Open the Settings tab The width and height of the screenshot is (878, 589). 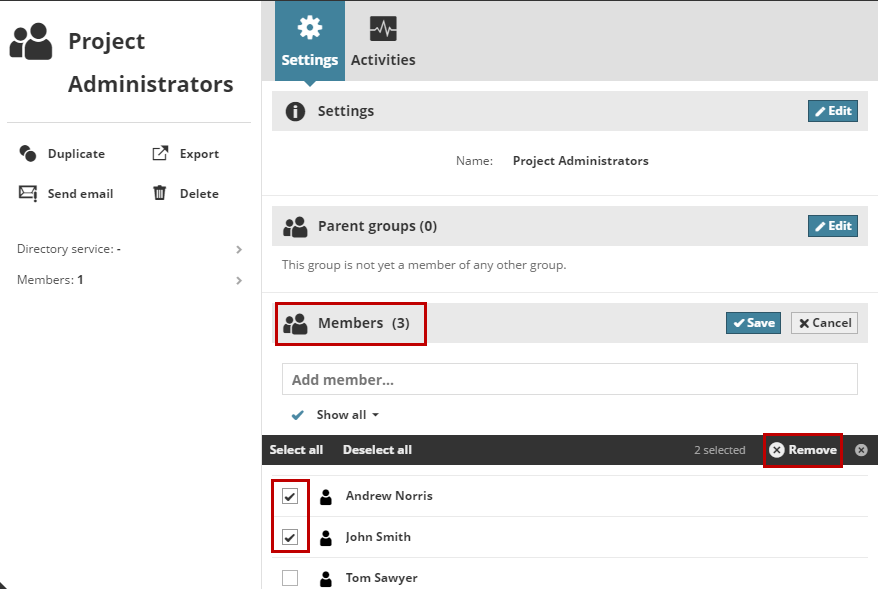(x=310, y=41)
